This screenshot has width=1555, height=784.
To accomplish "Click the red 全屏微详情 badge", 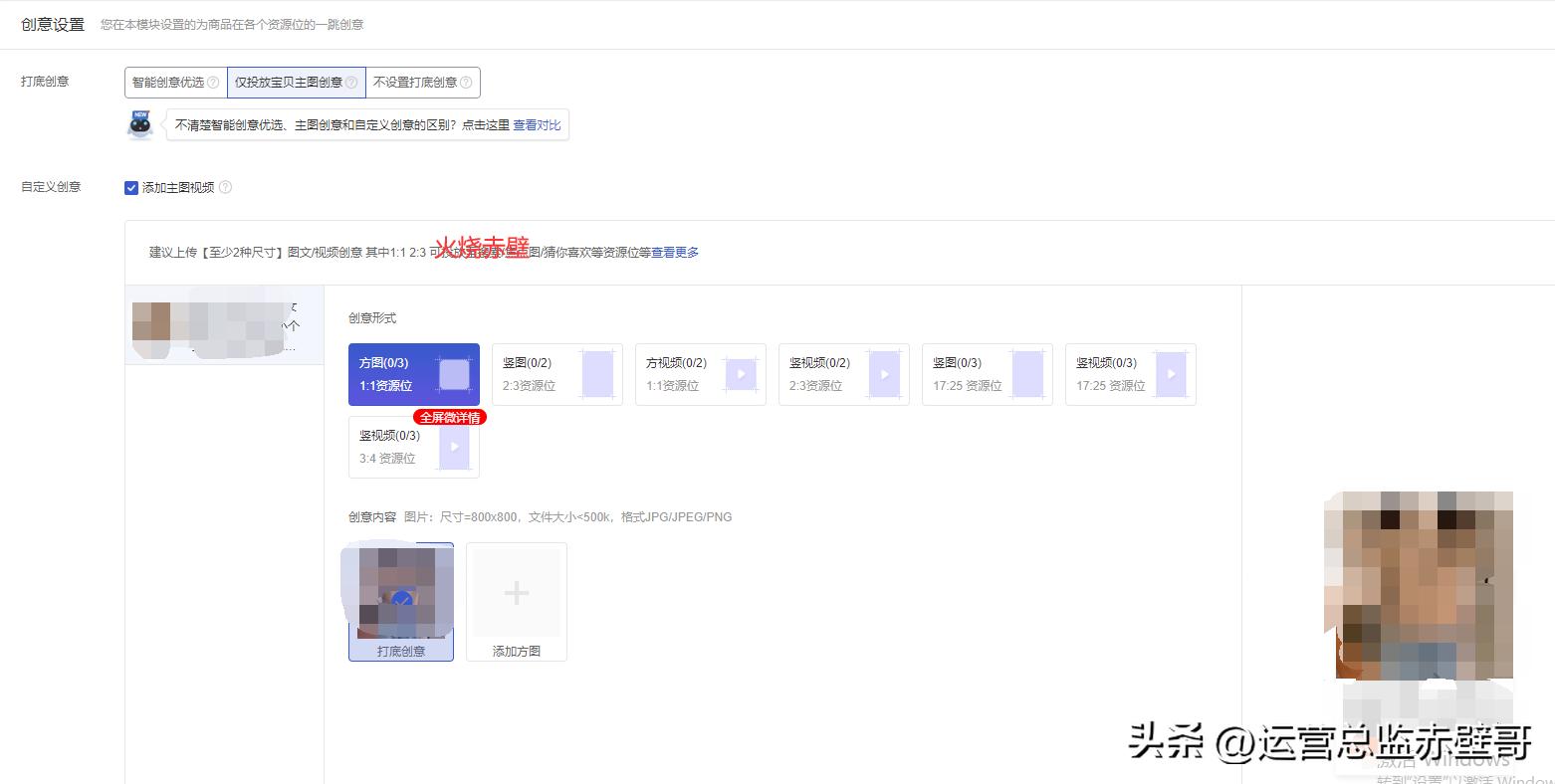I will pos(451,417).
